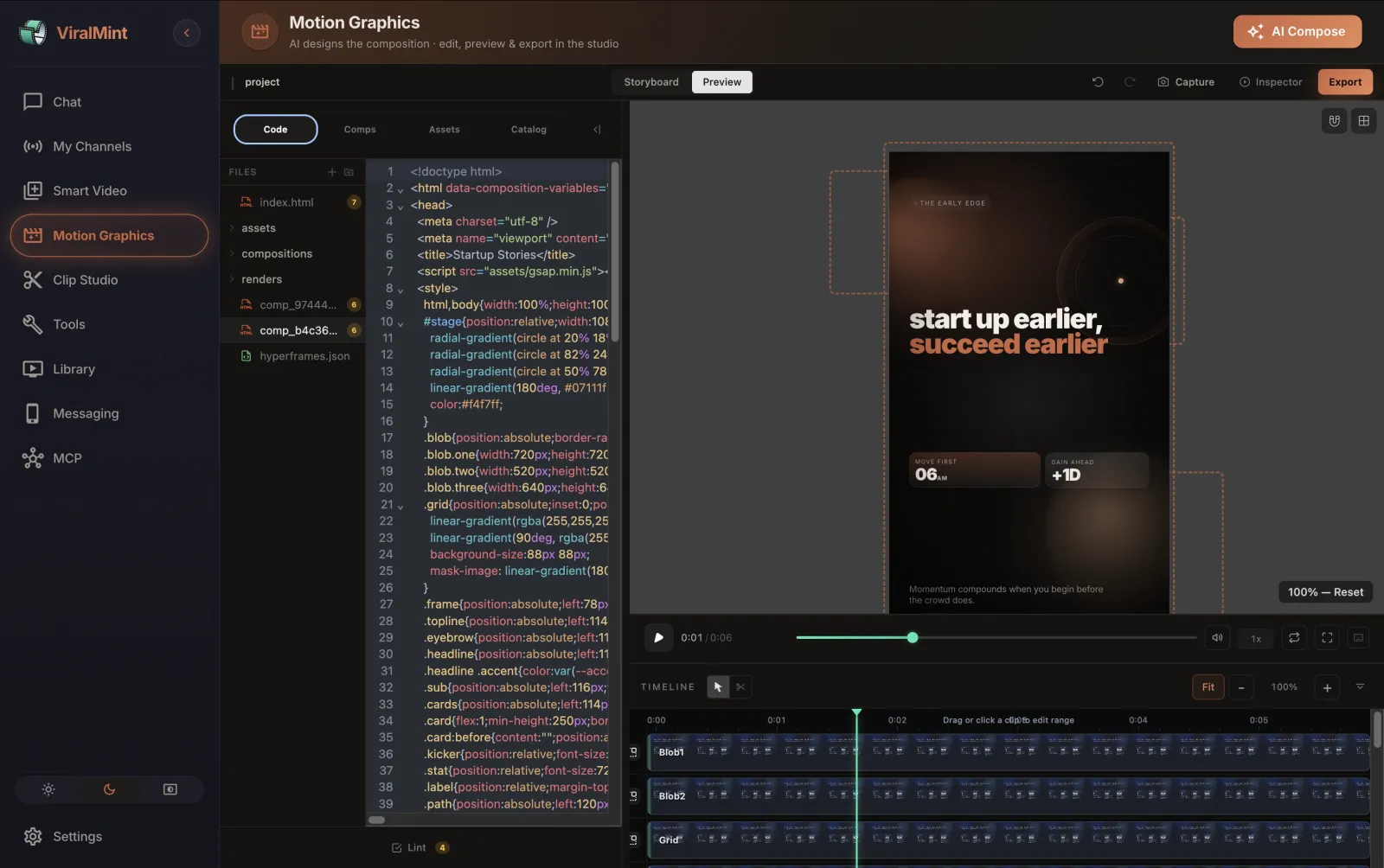This screenshot has width=1384, height=868.
Task: Open hyperframes.json file
Action: pos(292,355)
